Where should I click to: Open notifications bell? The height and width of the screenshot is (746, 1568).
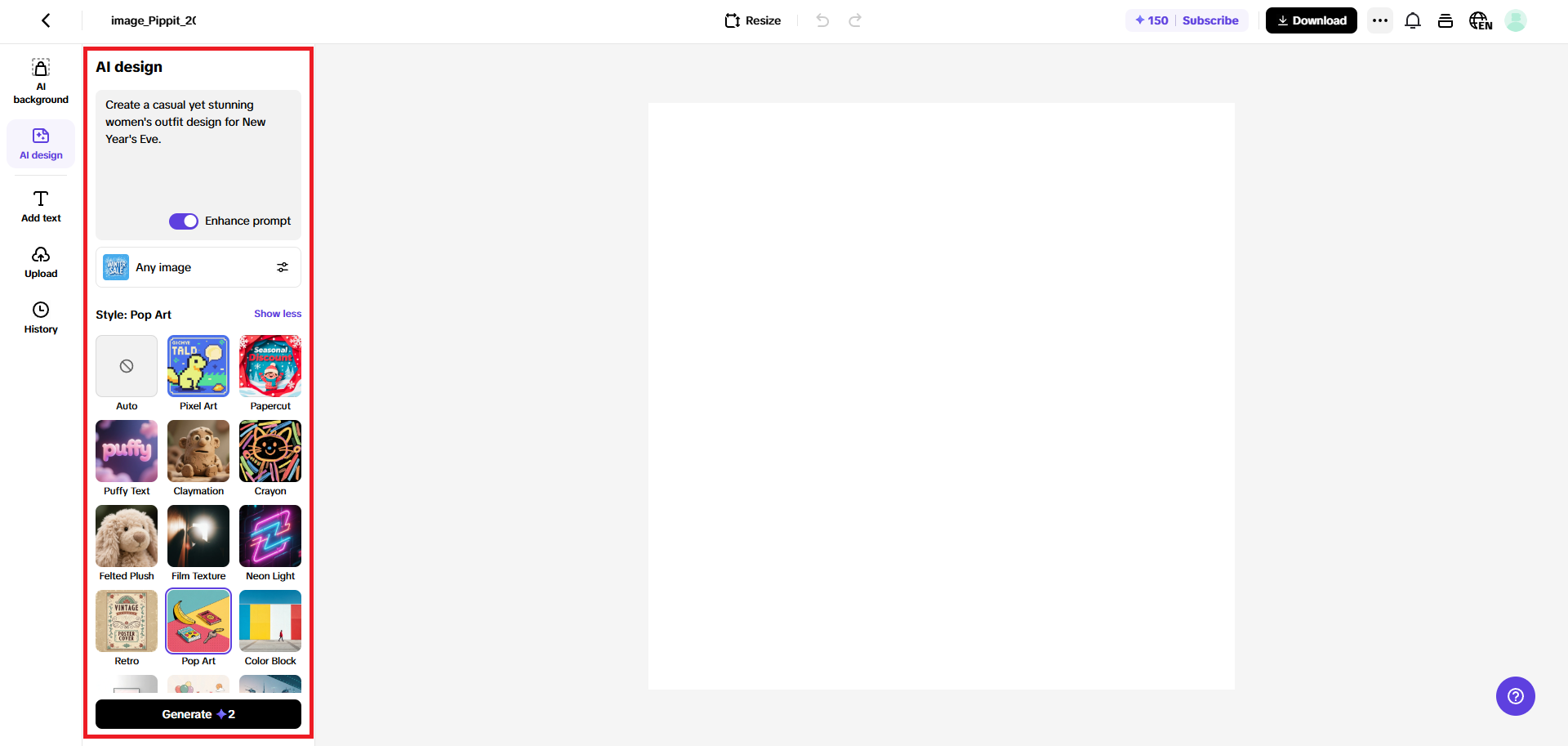(1413, 20)
